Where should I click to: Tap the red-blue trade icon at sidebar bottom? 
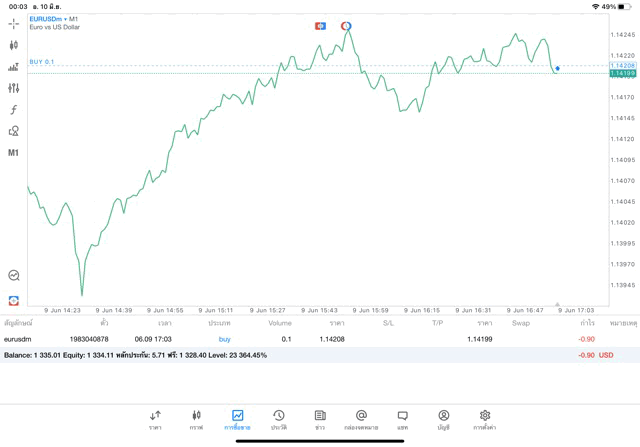tap(13, 300)
